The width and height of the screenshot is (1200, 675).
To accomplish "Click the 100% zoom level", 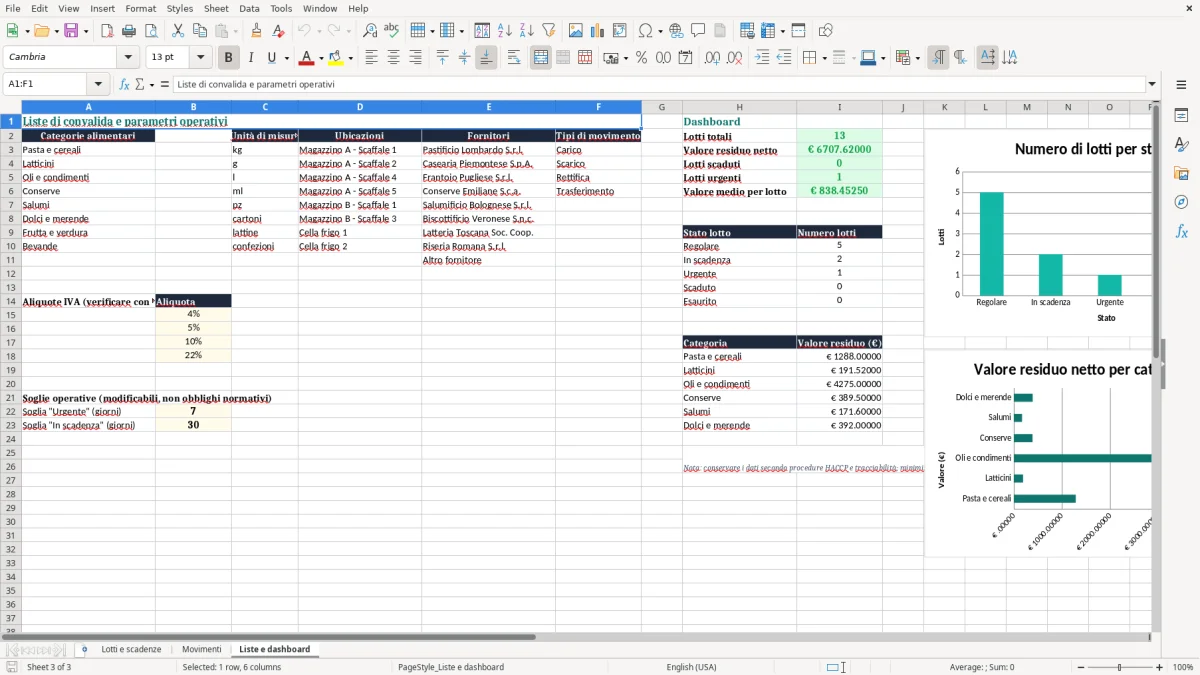I will pyautogui.click(x=1183, y=667).
